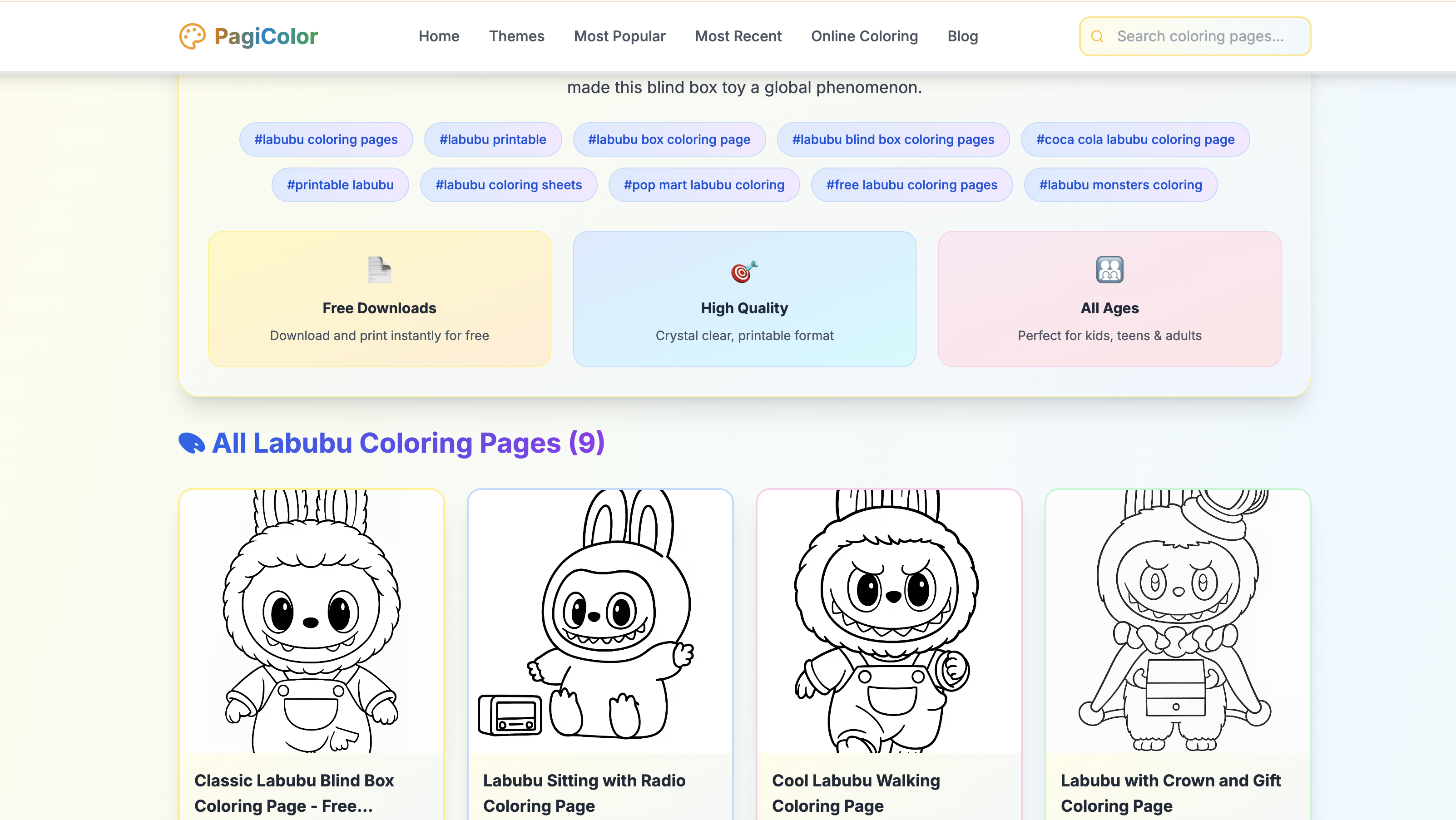Select #coca cola labubu coloring page tag
Viewport: 1456px width, 820px height.
1135,139
